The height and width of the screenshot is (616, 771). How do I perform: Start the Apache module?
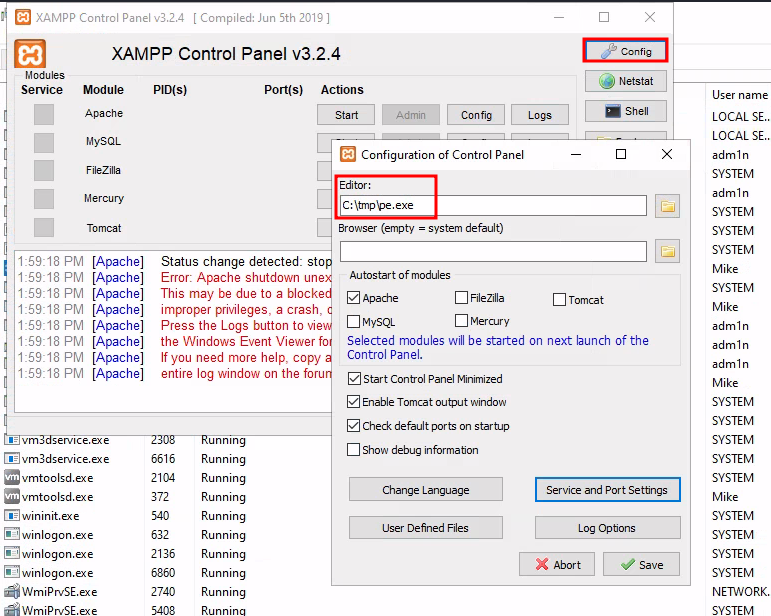tap(346, 115)
